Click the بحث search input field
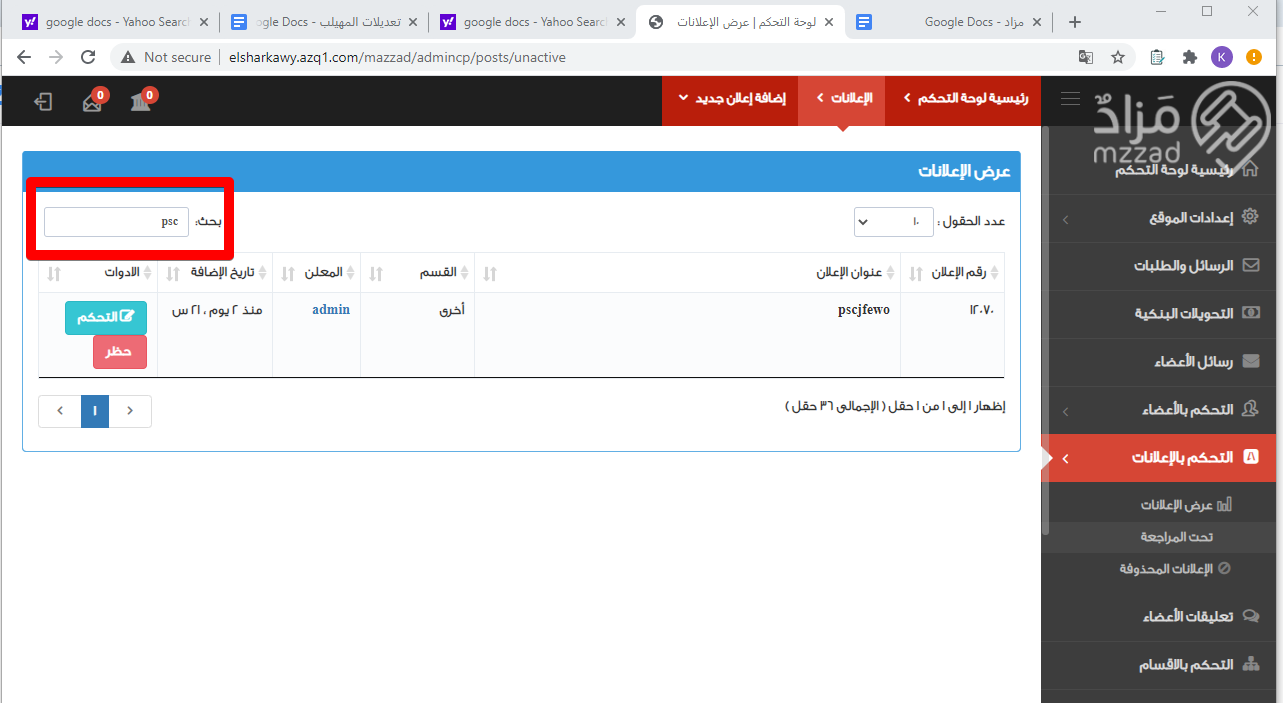1283x703 pixels. point(116,222)
